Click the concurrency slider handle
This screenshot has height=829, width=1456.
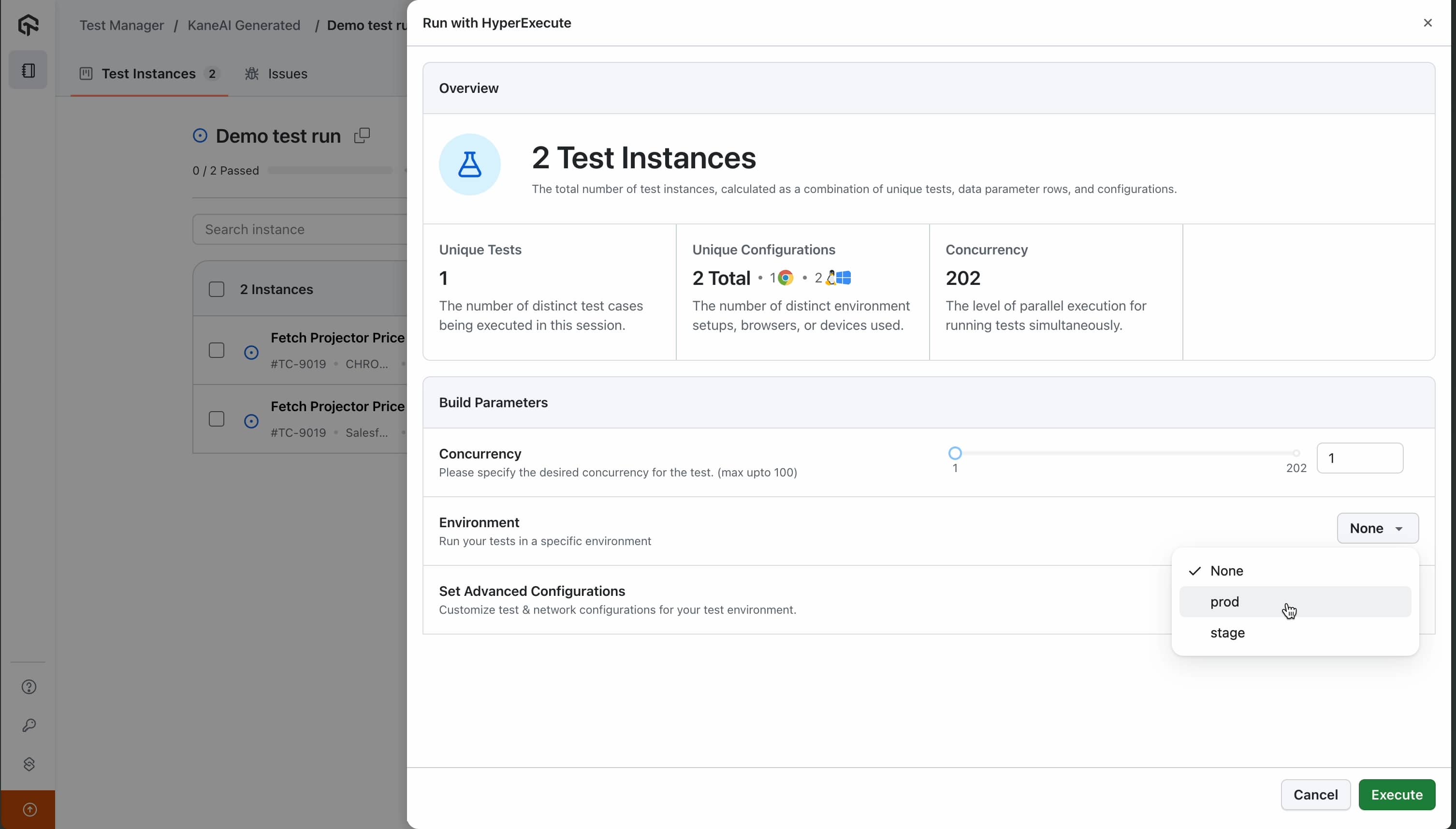coord(955,453)
